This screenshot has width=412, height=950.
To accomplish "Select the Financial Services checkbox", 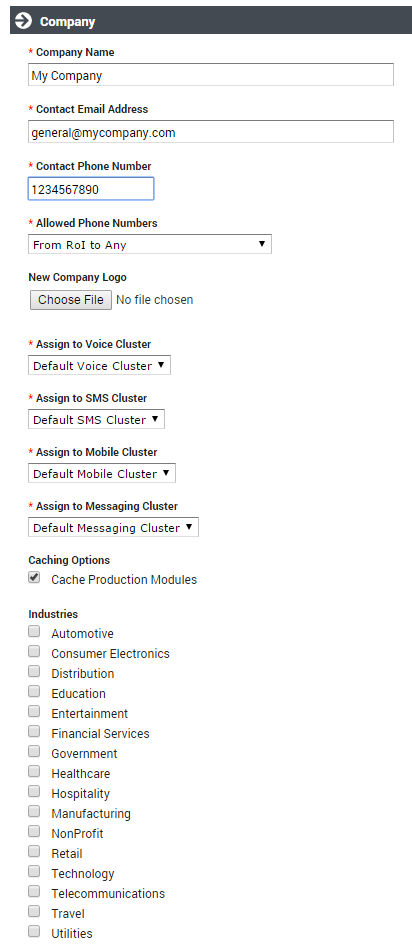I will (x=34, y=731).
